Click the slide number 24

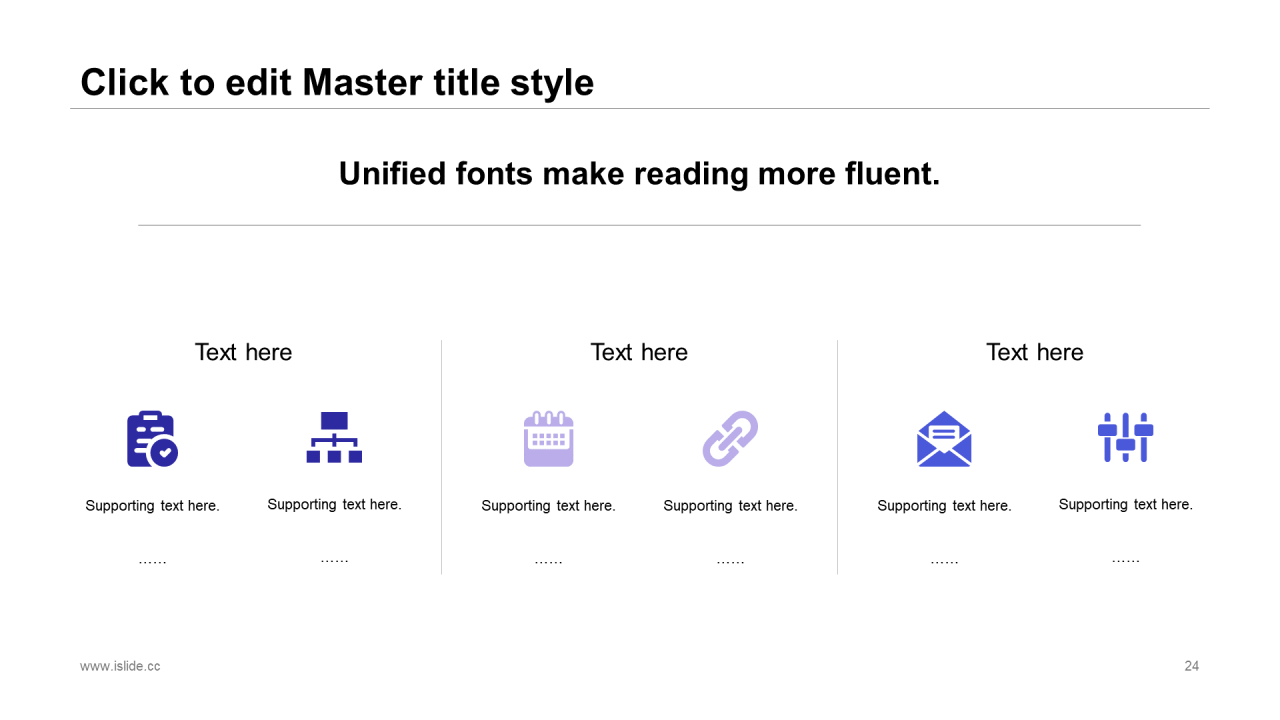point(1191,666)
